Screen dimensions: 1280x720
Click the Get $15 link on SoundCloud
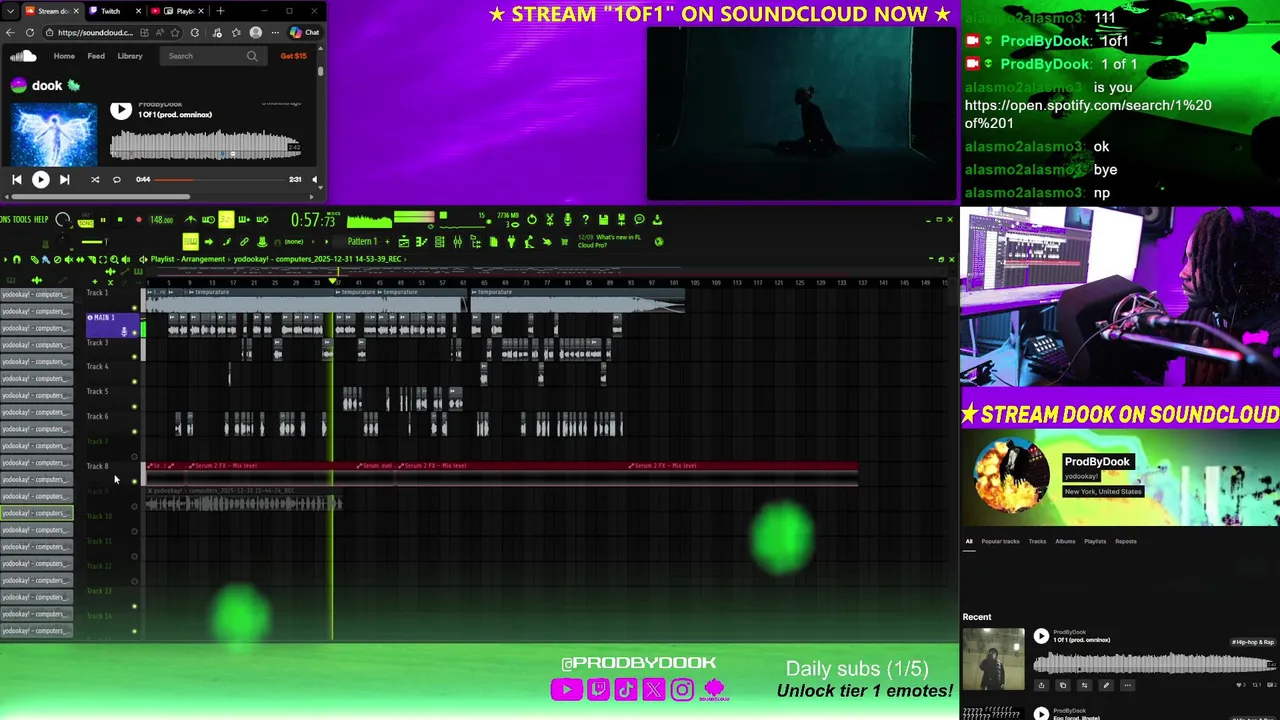tap(294, 56)
